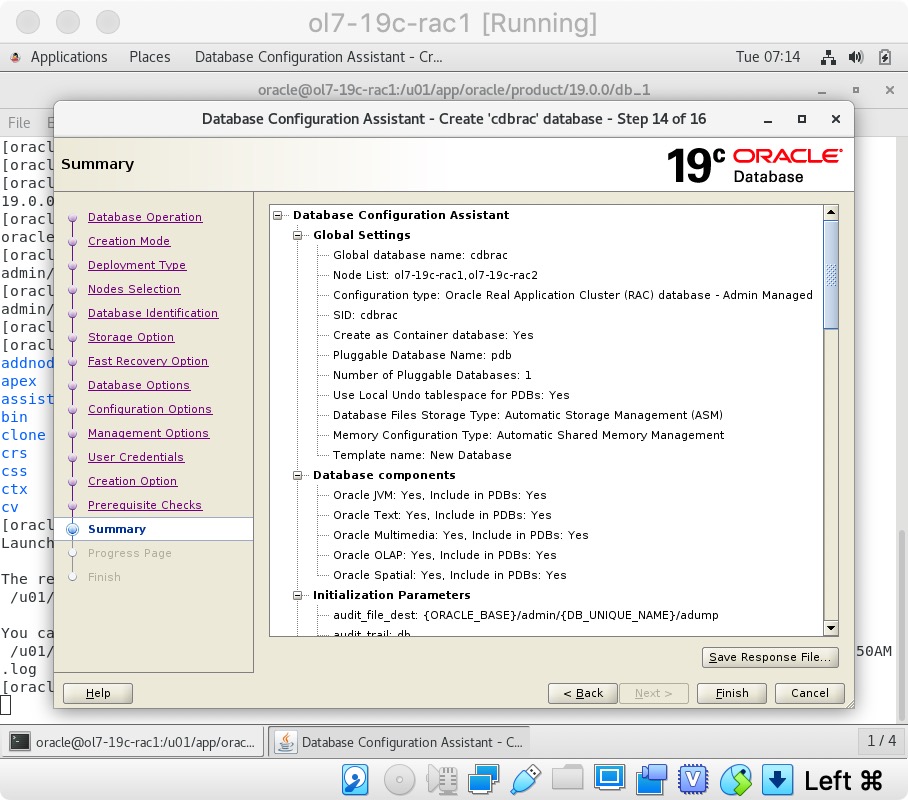Select Template name: New Database row
Viewport: 908px width, 800px height.
[422, 455]
